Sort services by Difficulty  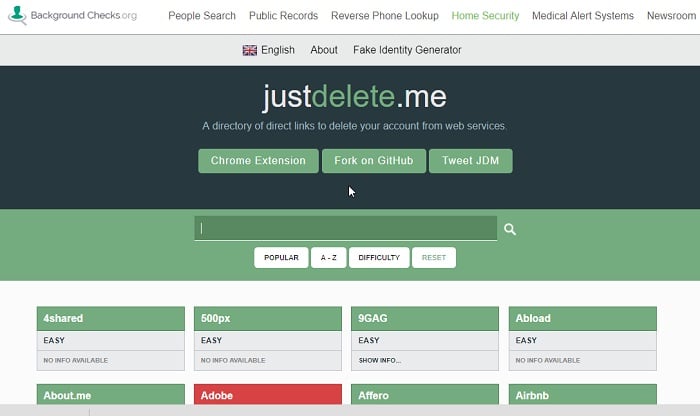379,258
